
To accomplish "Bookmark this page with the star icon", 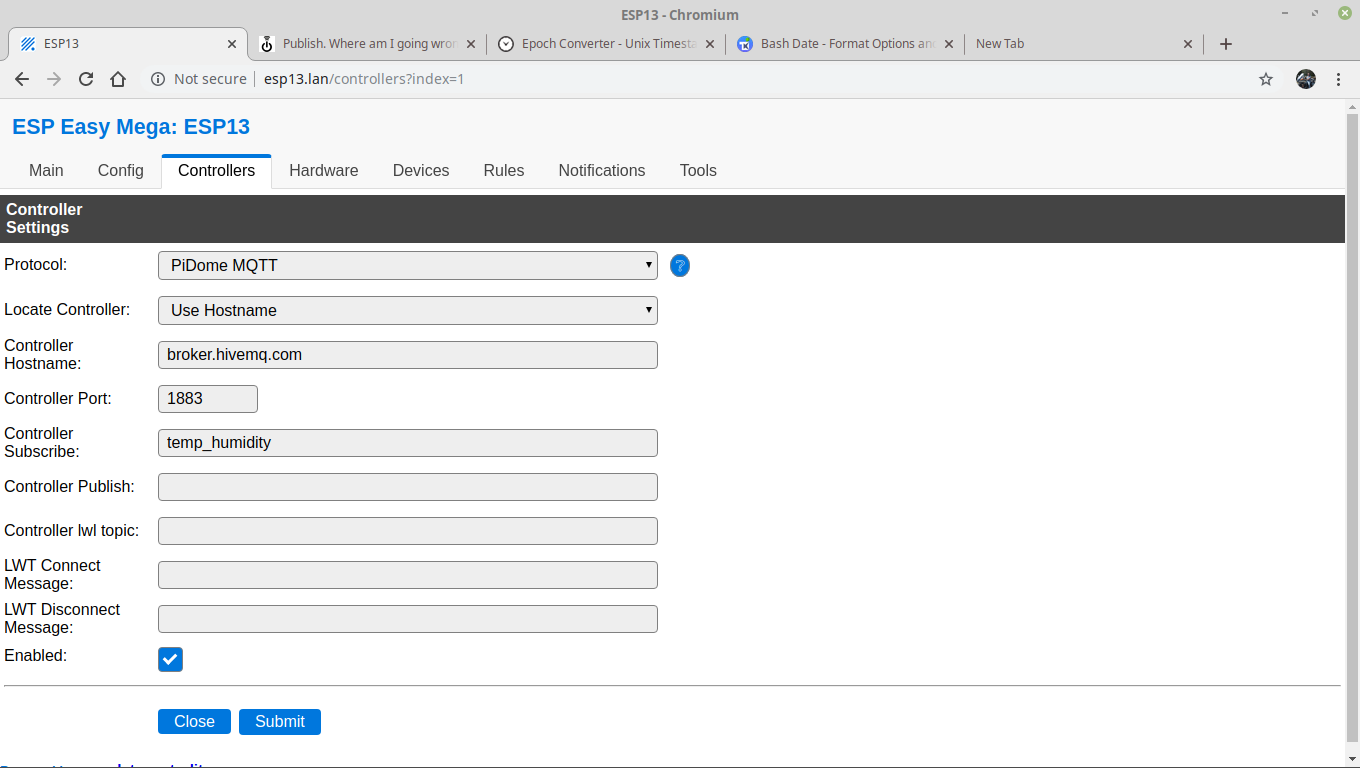I will pyautogui.click(x=1266, y=79).
